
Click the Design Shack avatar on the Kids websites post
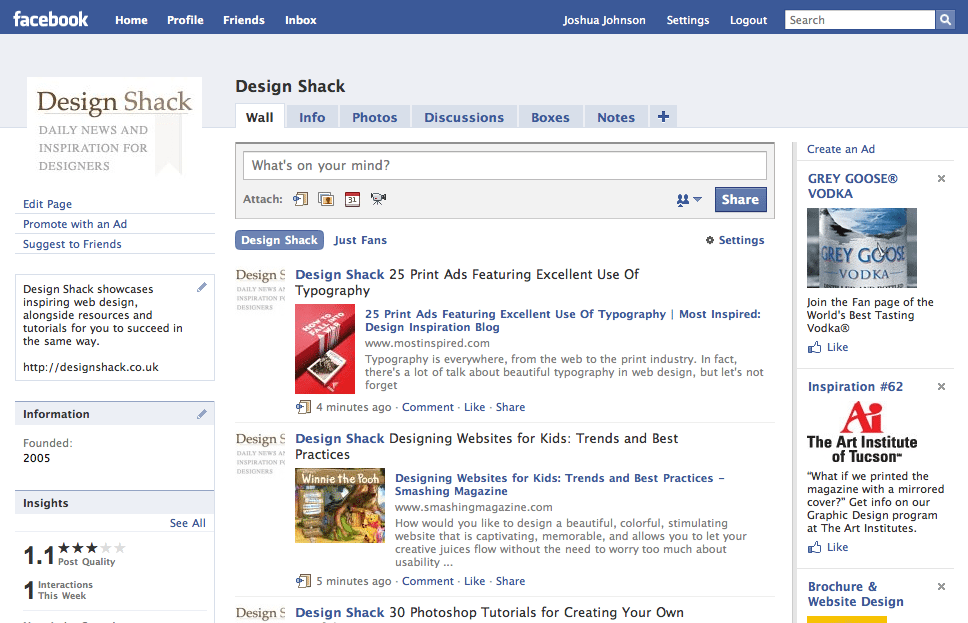261,453
